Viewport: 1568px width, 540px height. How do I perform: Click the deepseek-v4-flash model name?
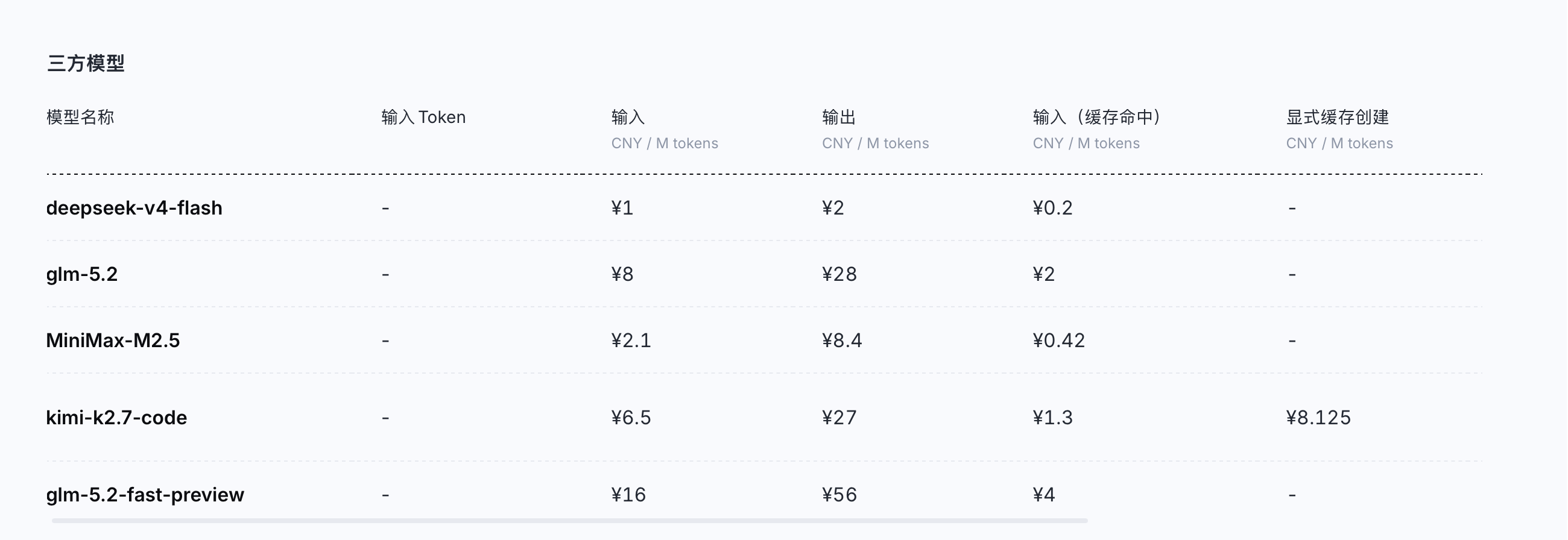(134, 208)
